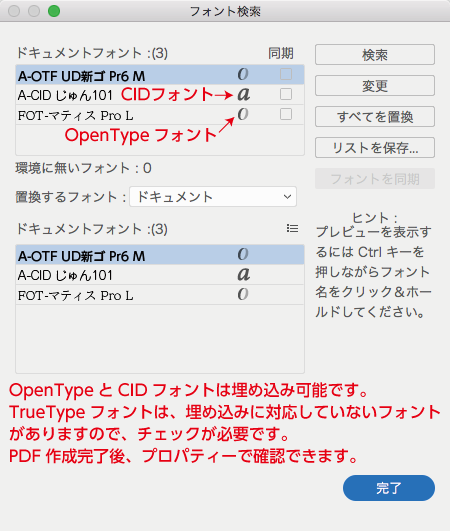
Task: Select A-OTF UD新ゴ Pr6 M in upper font list
Action: (x=160, y=75)
